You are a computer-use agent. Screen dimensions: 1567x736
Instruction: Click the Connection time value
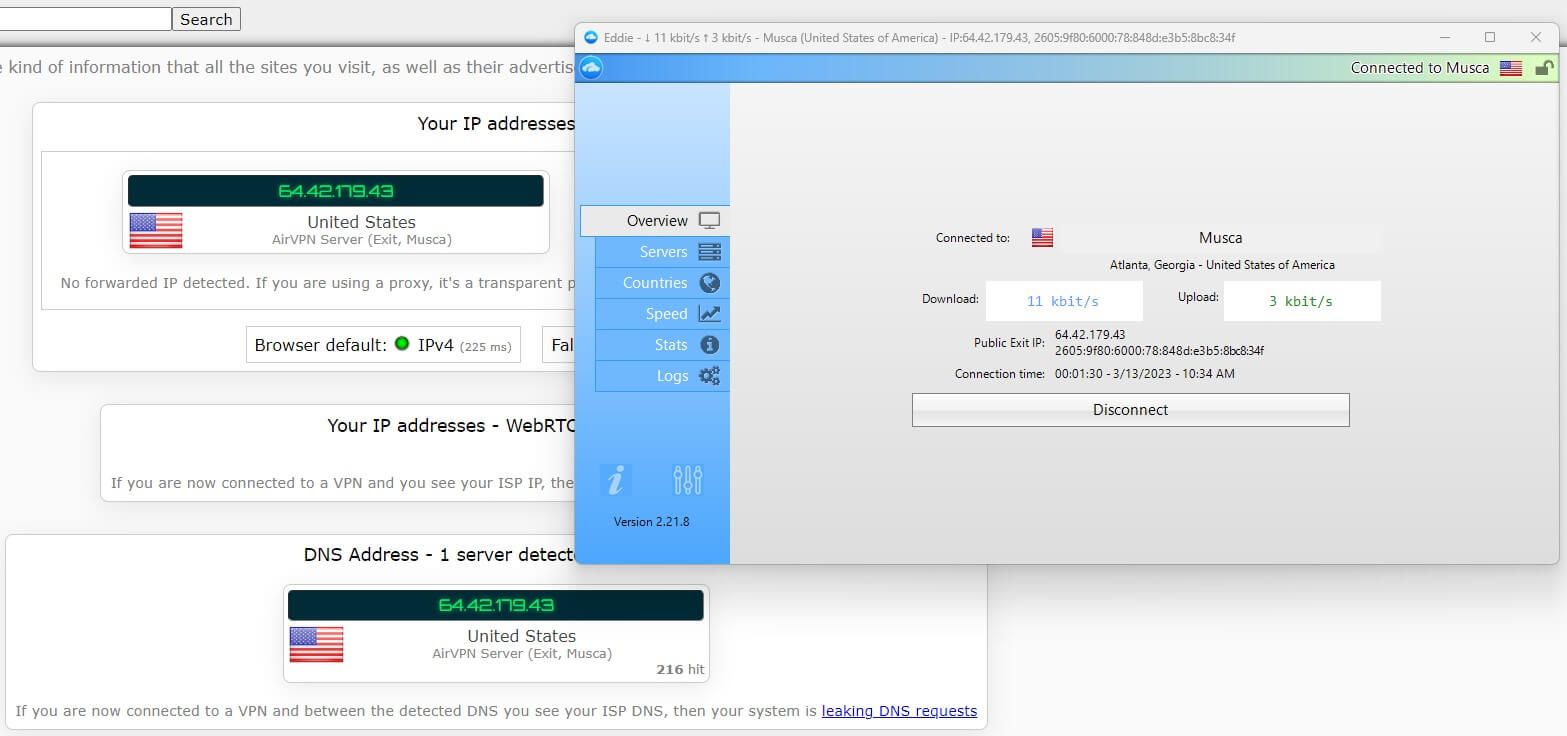[x=1144, y=374]
